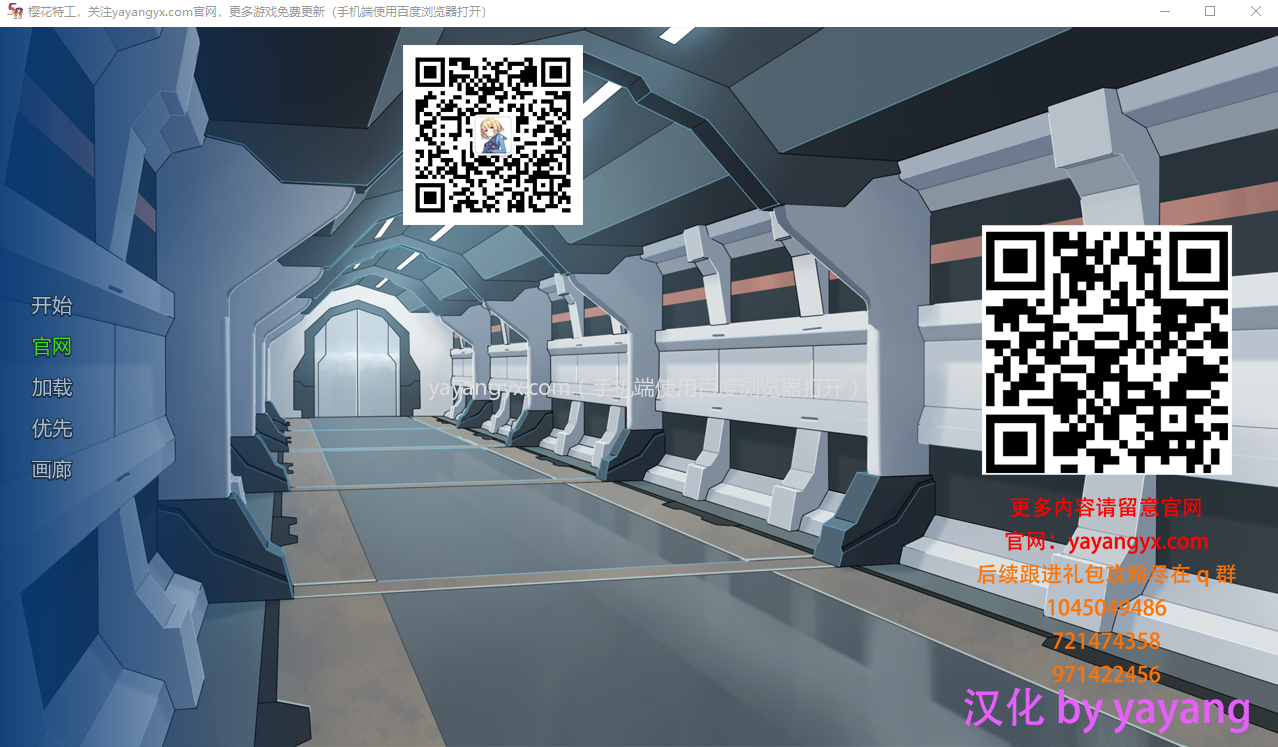Click the orange text 后续跟进礼包攻略尽在 q 群
The width and height of the screenshot is (1278, 747).
(x=1107, y=575)
